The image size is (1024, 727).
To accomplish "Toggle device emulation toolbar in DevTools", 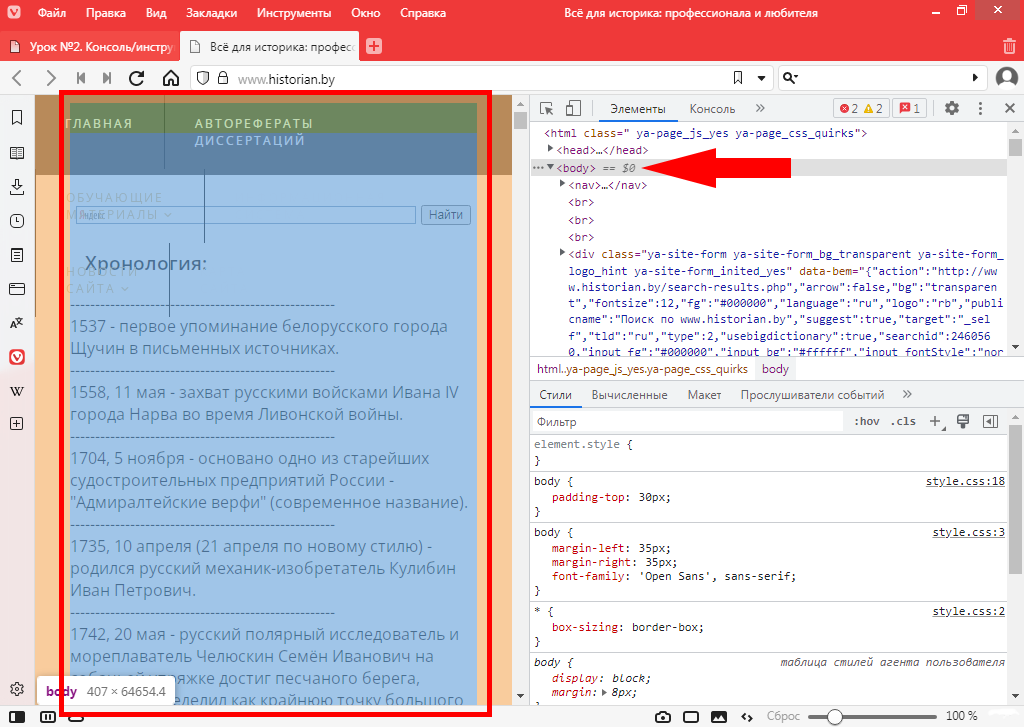I will point(573,109).
